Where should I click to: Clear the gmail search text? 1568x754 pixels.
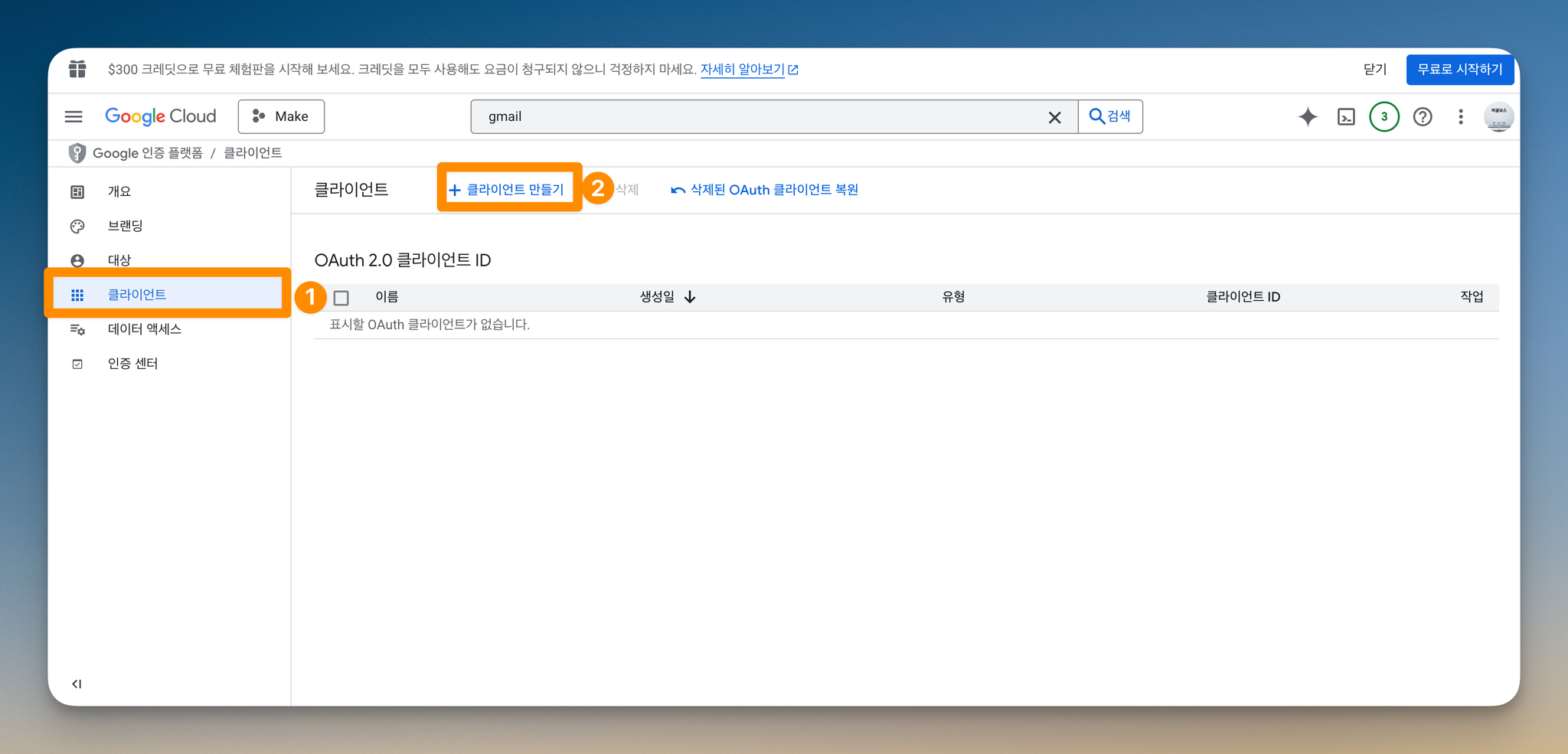1054,117
